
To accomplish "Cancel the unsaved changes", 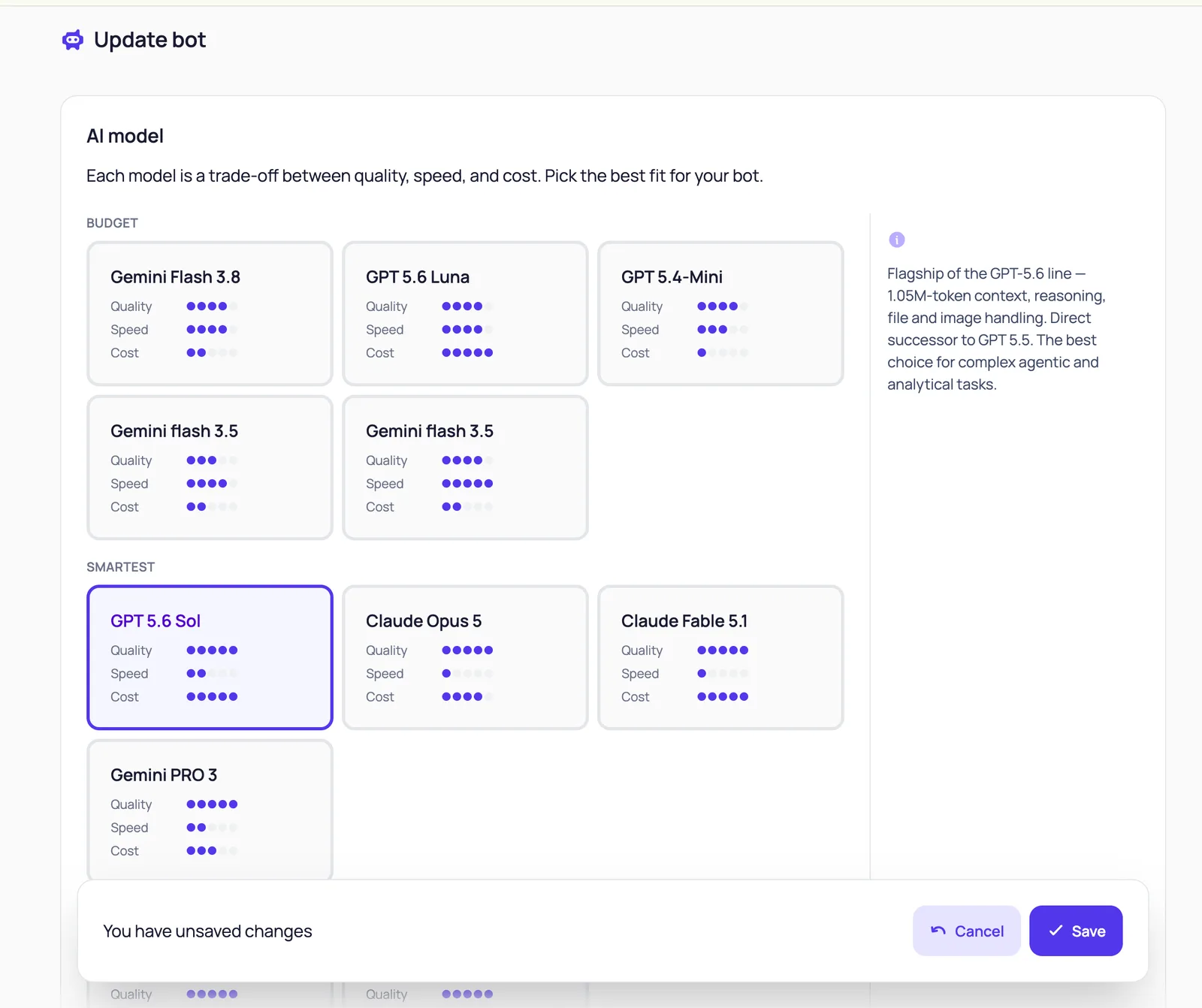I will pos(966,931).
